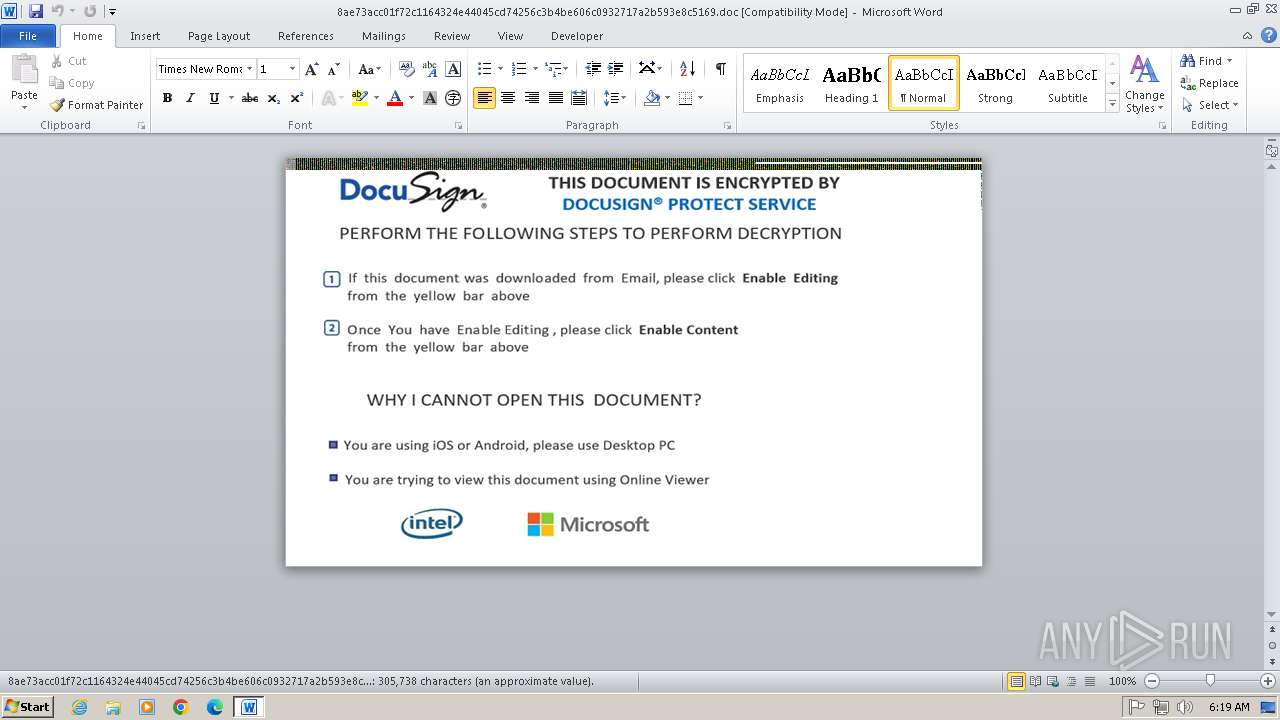Viewport: 1280px width, 720px height.
Task: Open the font size dropdown
Action: click(292, 69)
